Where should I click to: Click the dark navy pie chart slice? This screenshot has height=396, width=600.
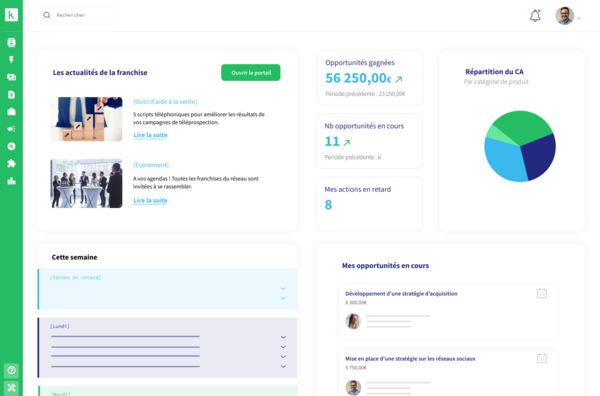click(x=539, y=157)
